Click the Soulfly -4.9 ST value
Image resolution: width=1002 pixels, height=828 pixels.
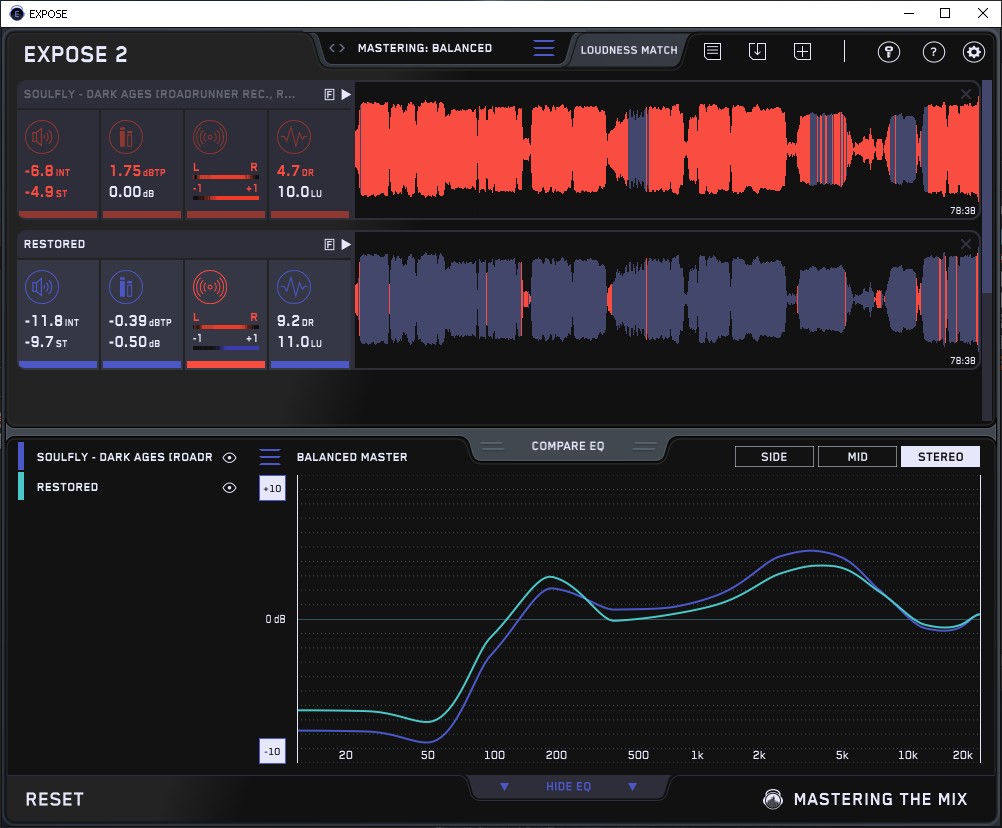[45, 192]
